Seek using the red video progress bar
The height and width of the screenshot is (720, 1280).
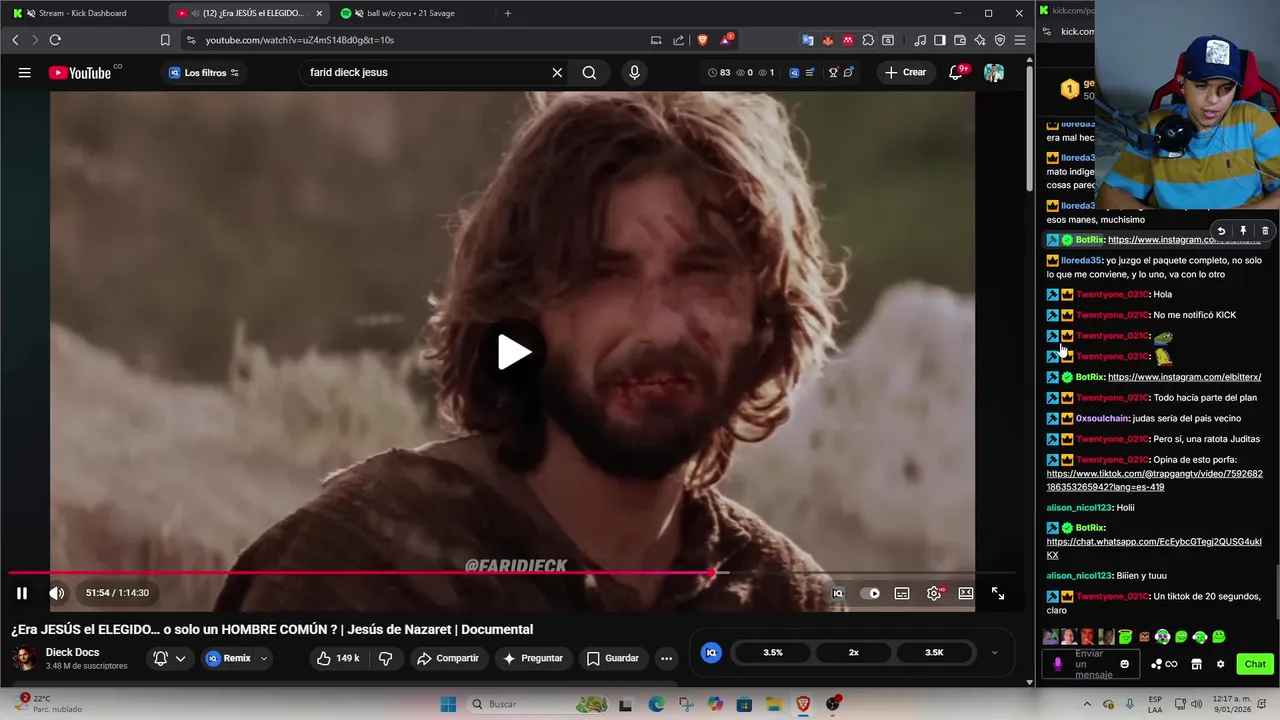tap(512, 573)
